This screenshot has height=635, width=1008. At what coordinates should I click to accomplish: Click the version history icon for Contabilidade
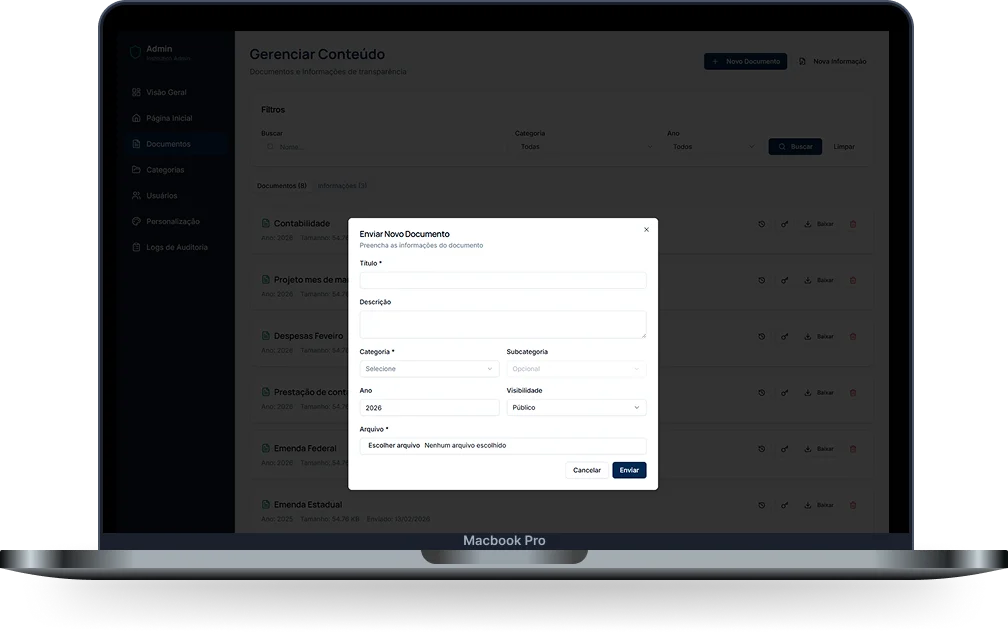pos(762,224)
